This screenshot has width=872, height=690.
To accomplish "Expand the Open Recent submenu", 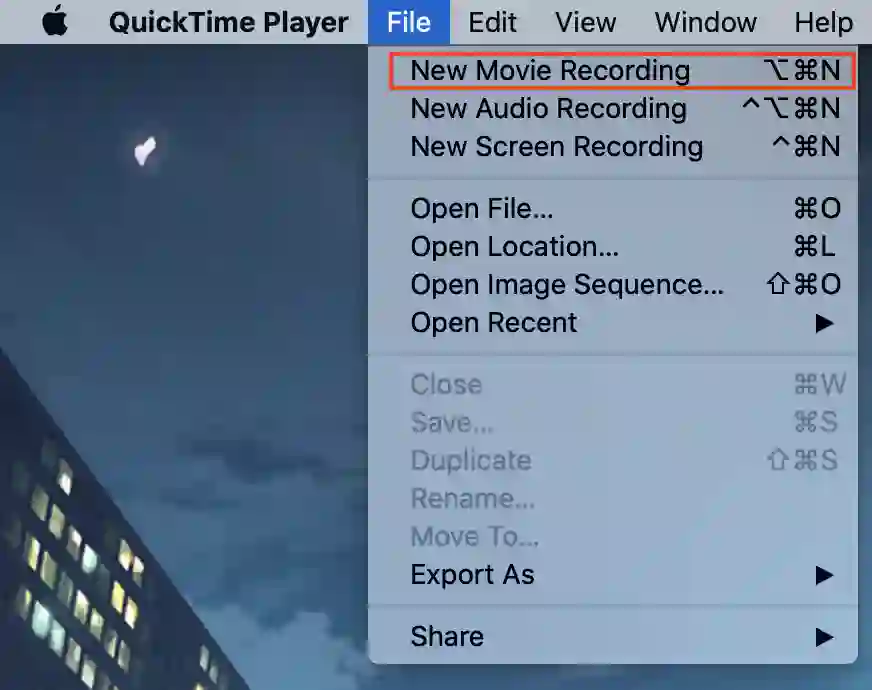I will tap(613, 322).
